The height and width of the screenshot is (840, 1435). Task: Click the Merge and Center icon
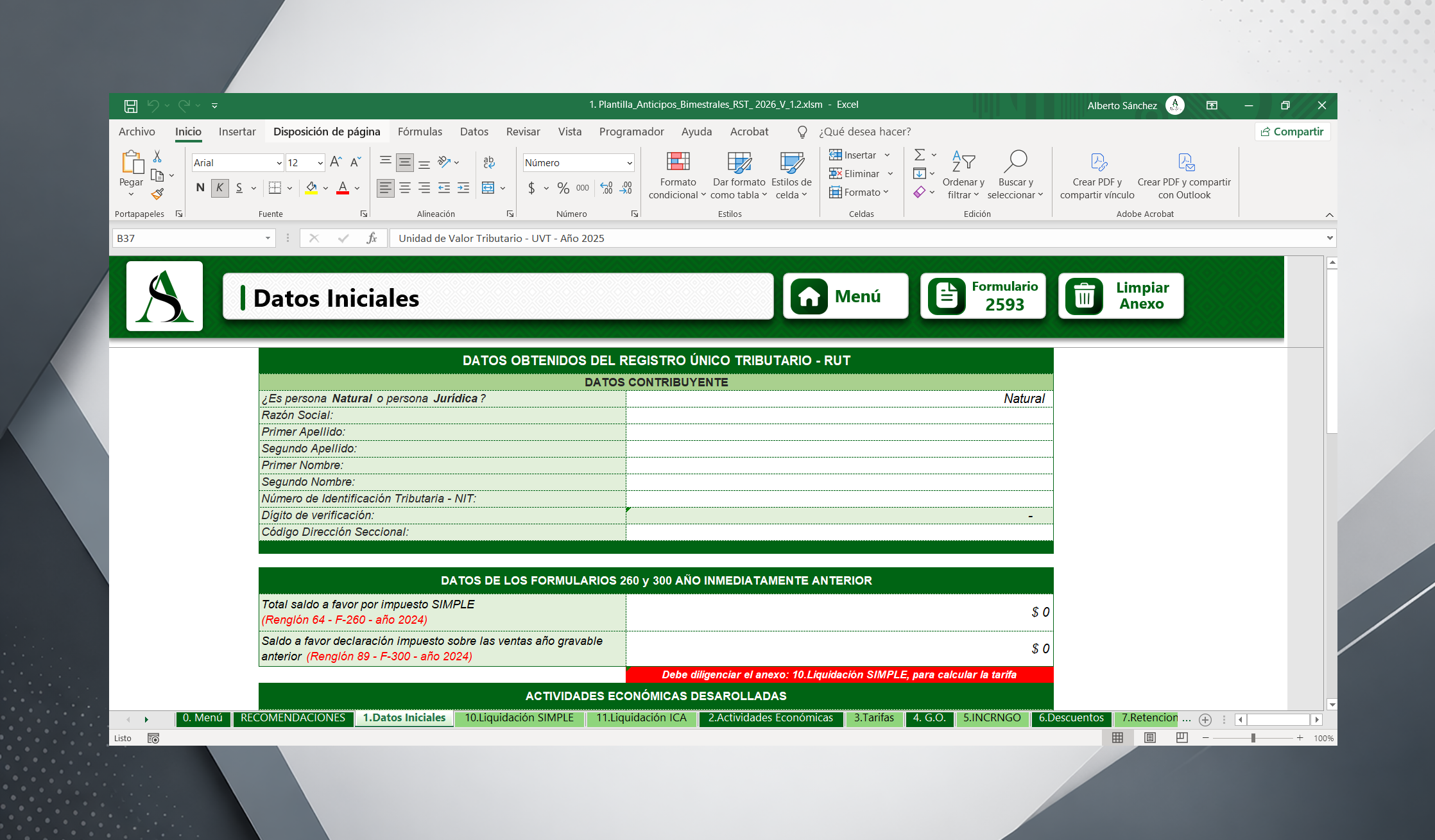pyautogui.click(x=488, y=188)
